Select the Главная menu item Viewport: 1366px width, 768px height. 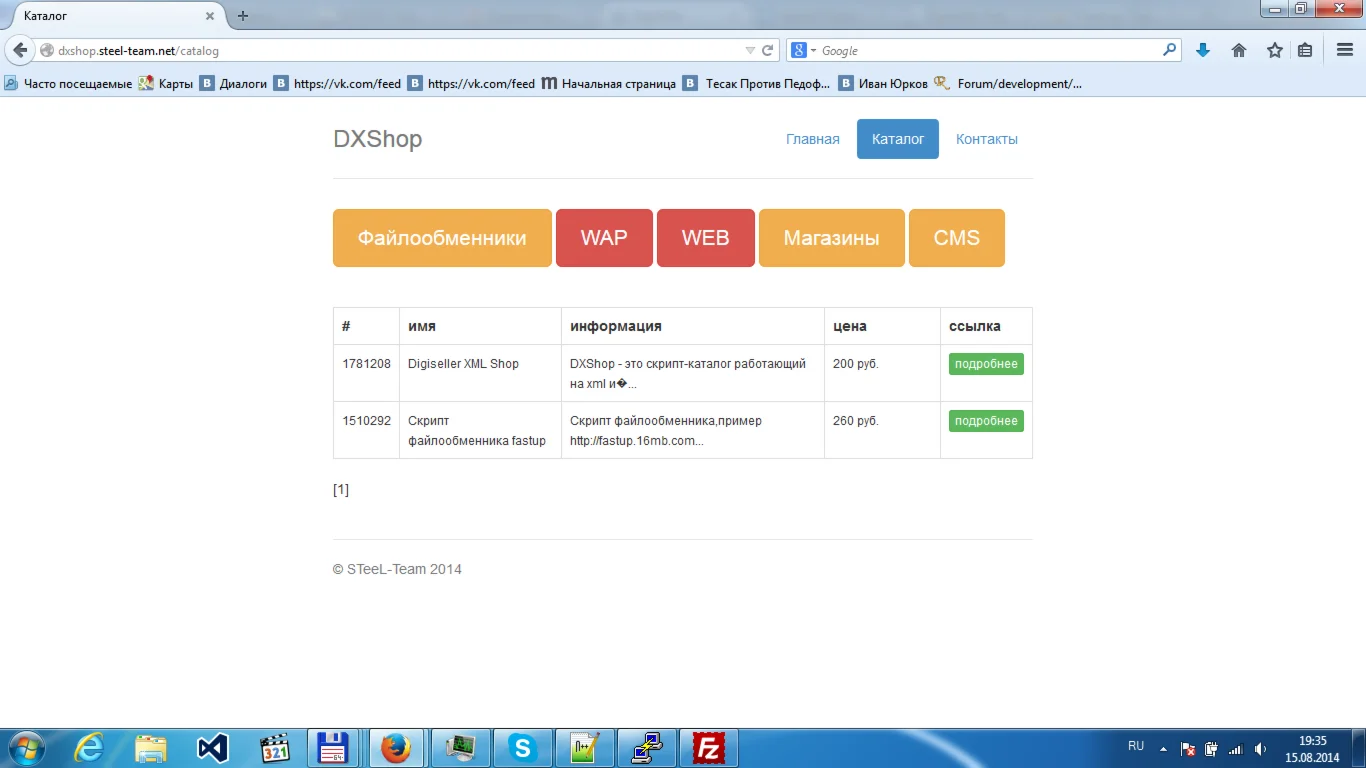tap(813, 138)
